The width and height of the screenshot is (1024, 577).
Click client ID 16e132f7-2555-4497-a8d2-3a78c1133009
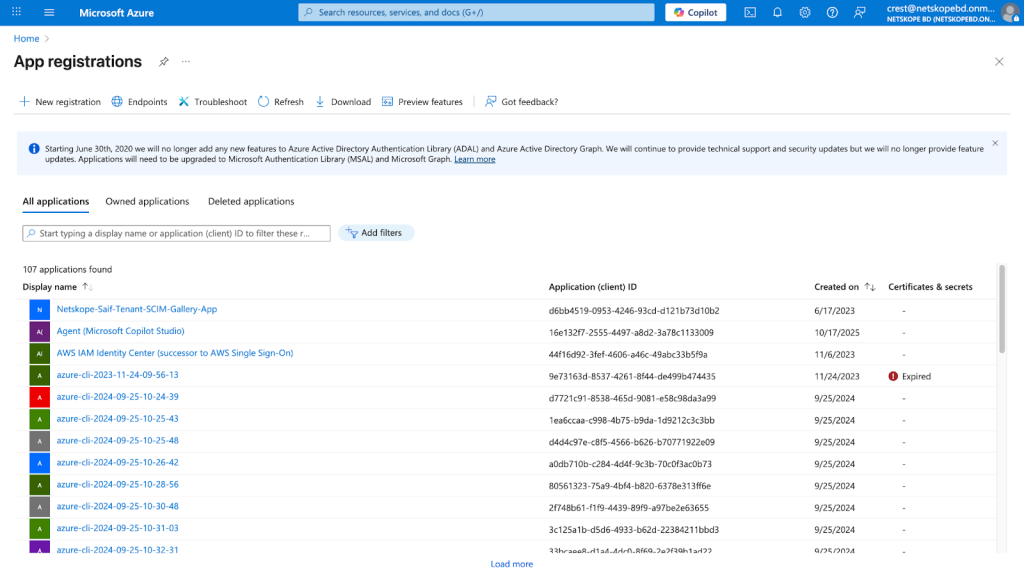(x=631, y=333)
